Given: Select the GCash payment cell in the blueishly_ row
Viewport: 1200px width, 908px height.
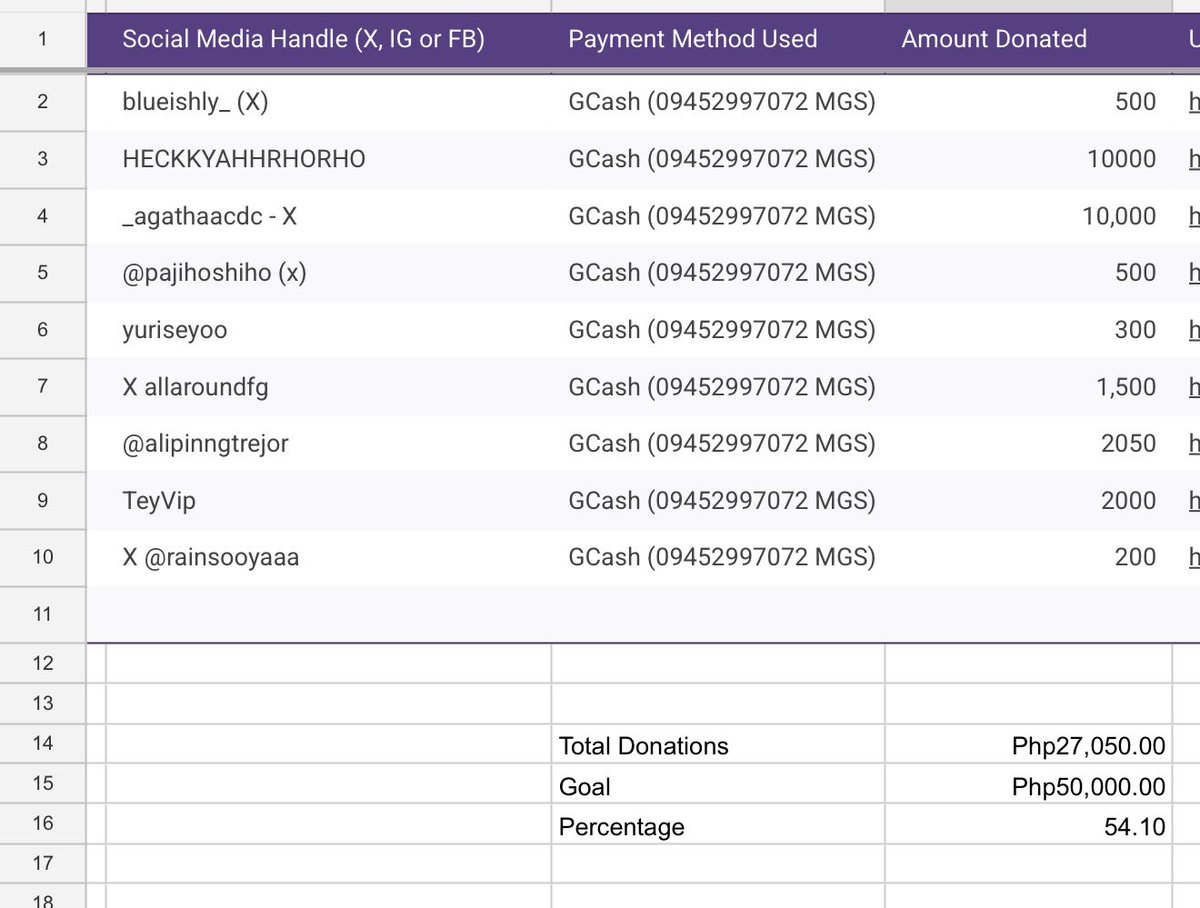Looking at the screenshot, I should click(x=718, y=102).
